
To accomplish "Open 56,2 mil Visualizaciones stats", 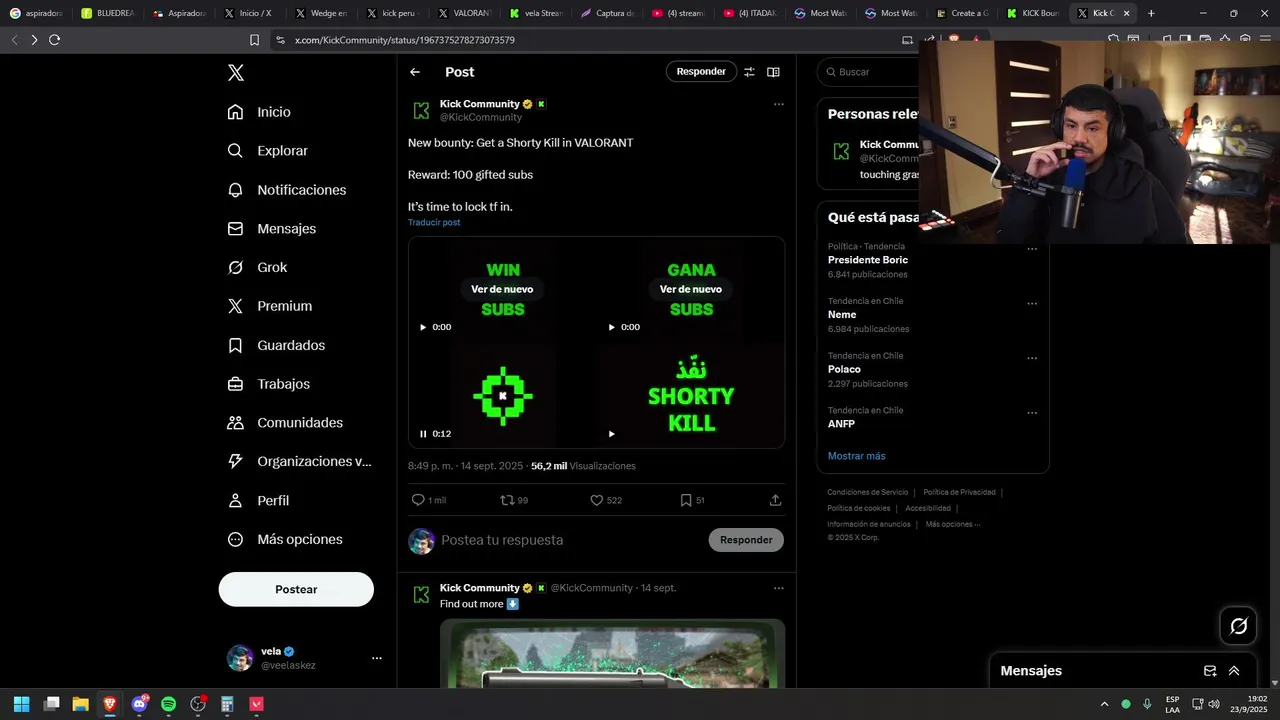I will pos(583,466).
